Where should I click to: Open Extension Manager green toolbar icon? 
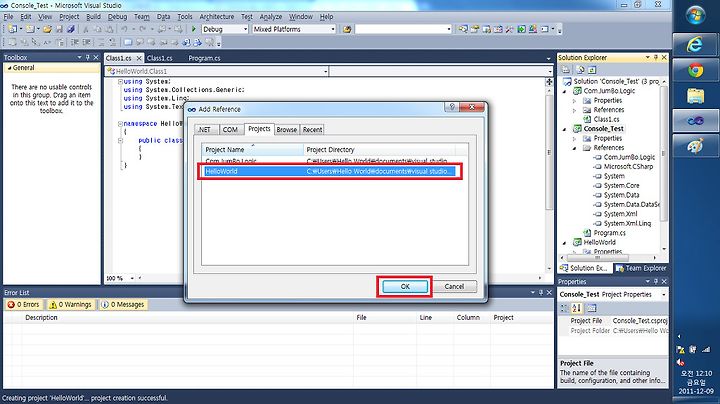521,29
